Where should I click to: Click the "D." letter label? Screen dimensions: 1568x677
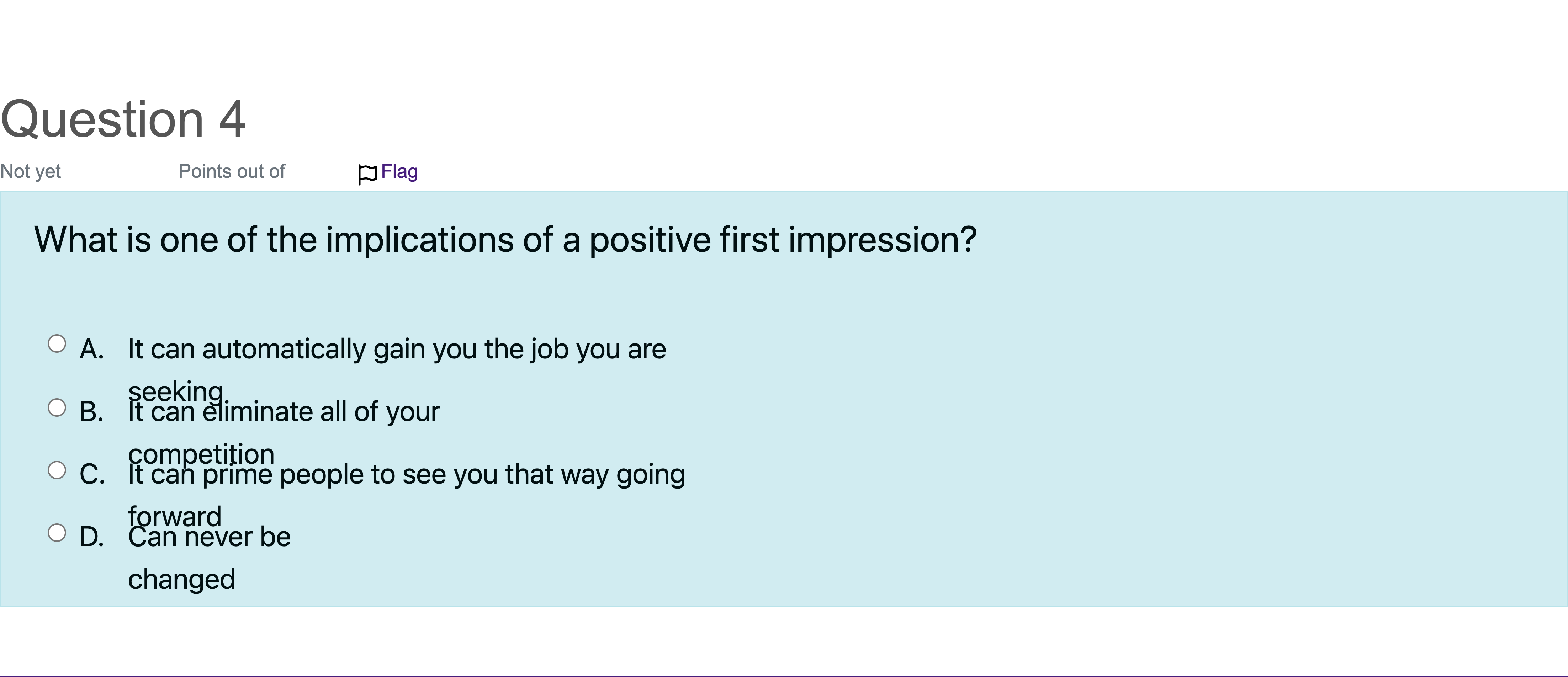pyautogui.click(x=92, y=537)
